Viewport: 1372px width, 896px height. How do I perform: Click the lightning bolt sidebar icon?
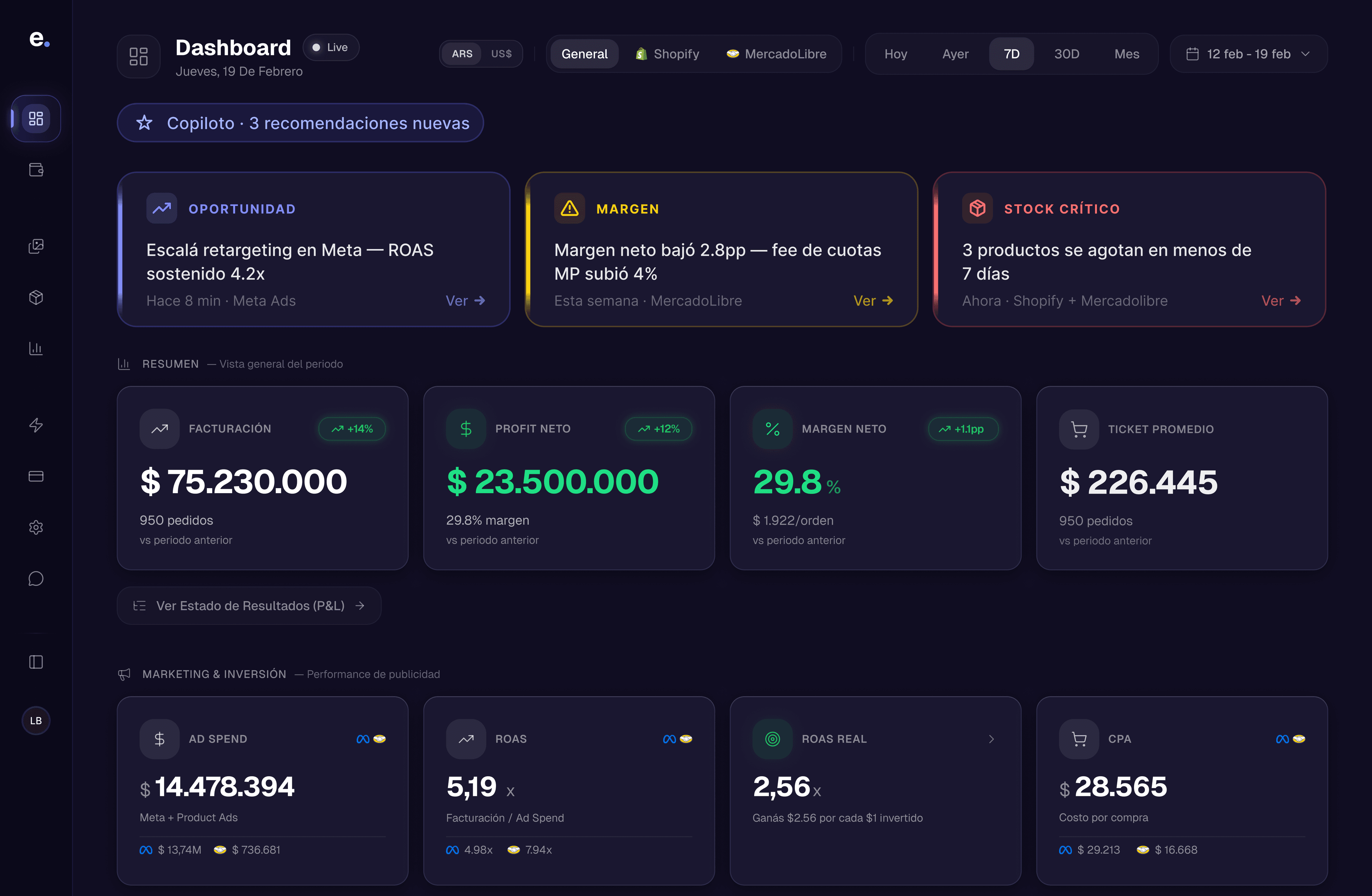(x=36, y=426)
